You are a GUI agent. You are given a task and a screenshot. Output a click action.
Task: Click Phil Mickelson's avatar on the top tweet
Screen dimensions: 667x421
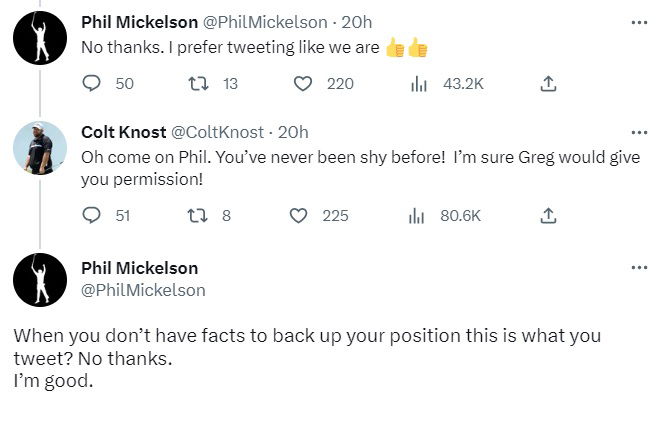tap(40, 38)
